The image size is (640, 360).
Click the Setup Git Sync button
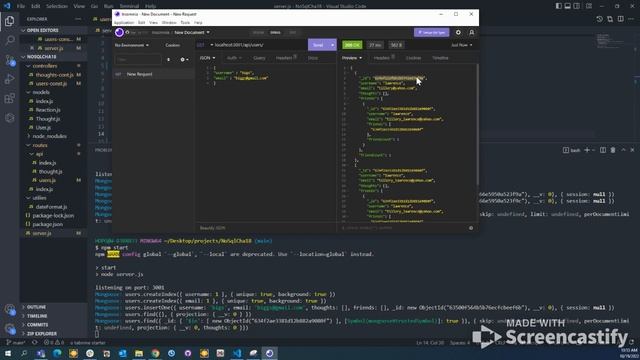pyautogui.click(x=431, y=32)
